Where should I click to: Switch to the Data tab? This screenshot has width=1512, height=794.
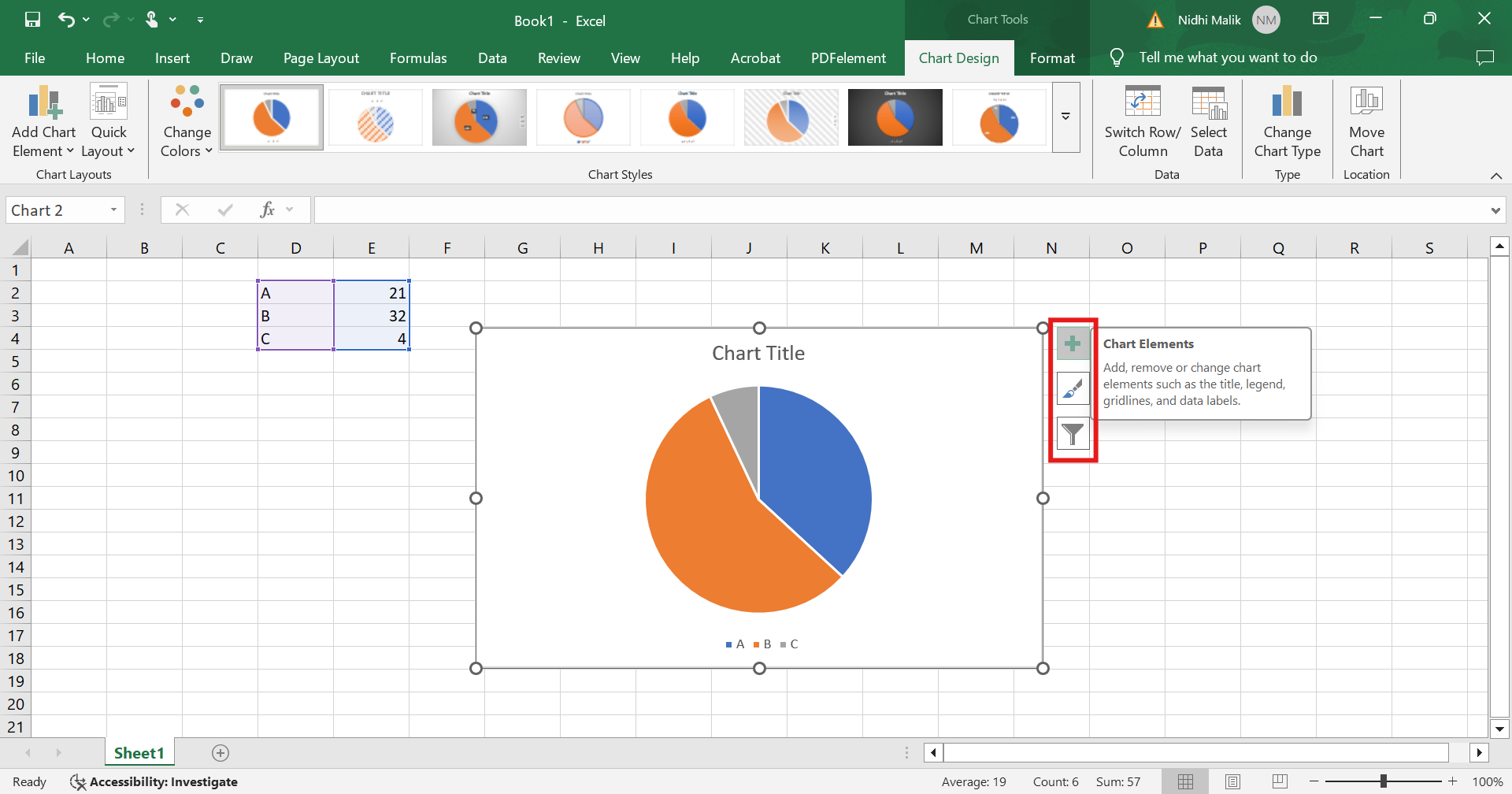click(x=492, y=58)
